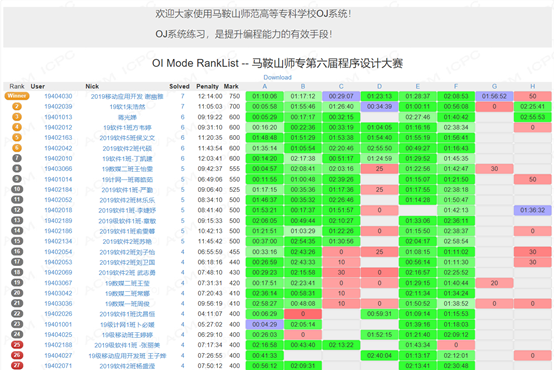Click problem H column header

[532, 86]
